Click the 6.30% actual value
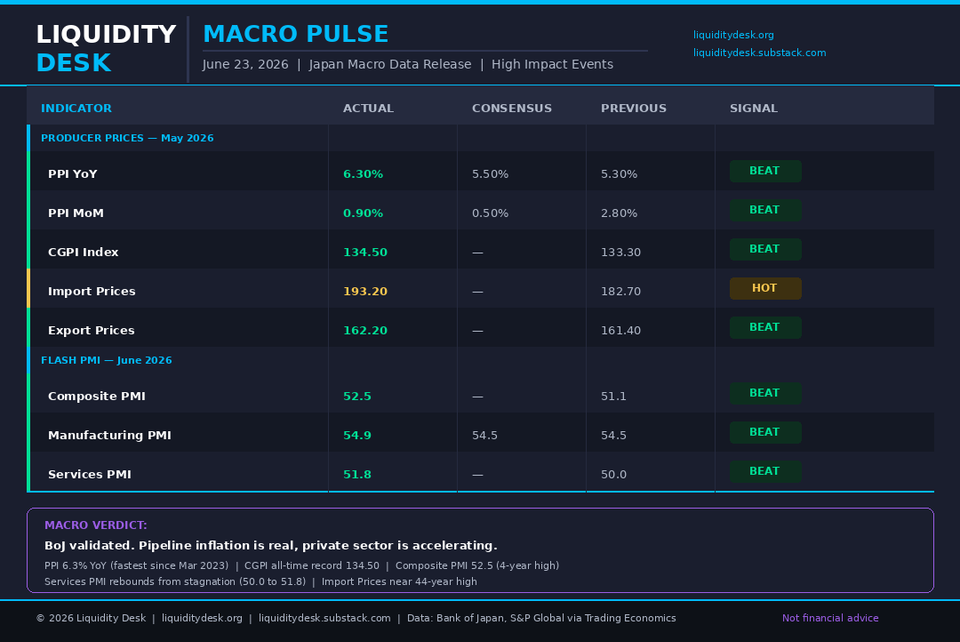The image size is (960, 642). point(363,174)
